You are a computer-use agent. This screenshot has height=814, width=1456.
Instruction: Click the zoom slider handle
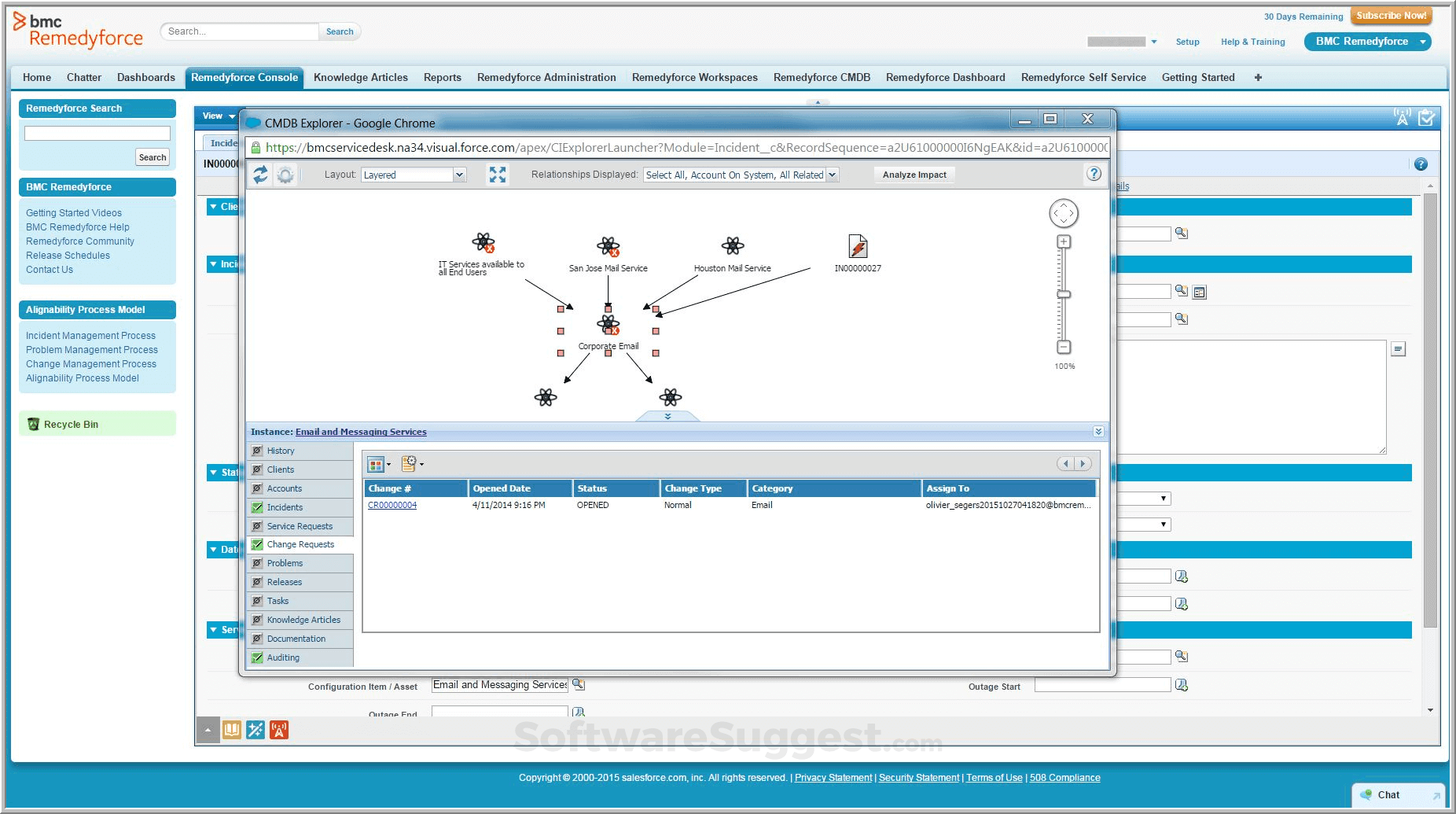(x=1064, y=294)
